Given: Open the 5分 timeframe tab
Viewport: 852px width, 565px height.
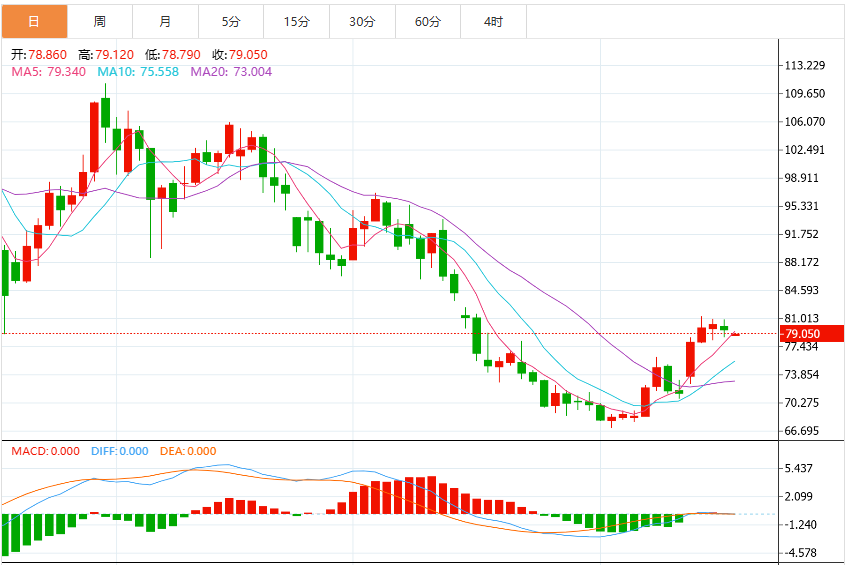Looking at the screenshot, I should coord(231,22).
